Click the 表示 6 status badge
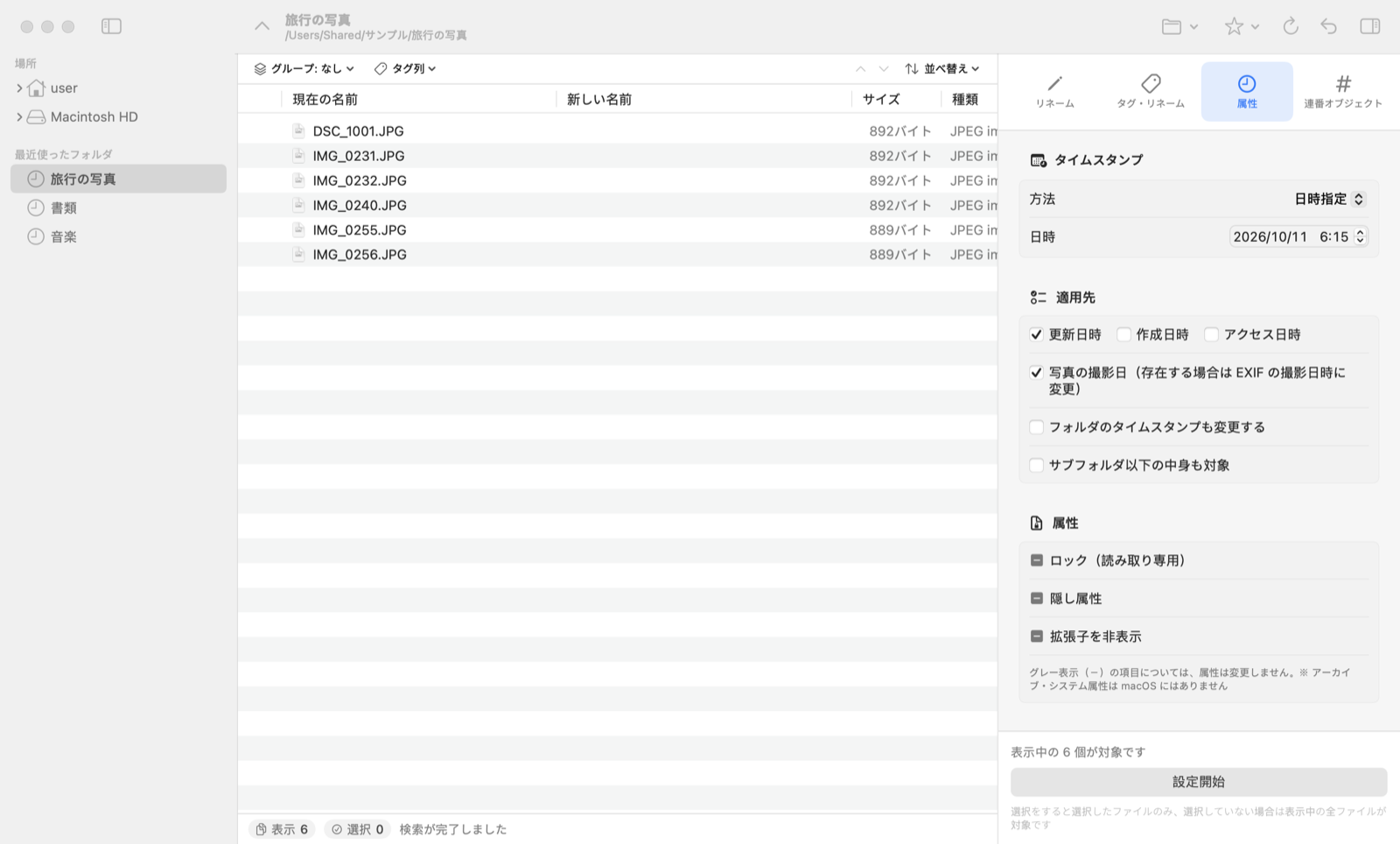1400x844 pixels. click(282, 829)
